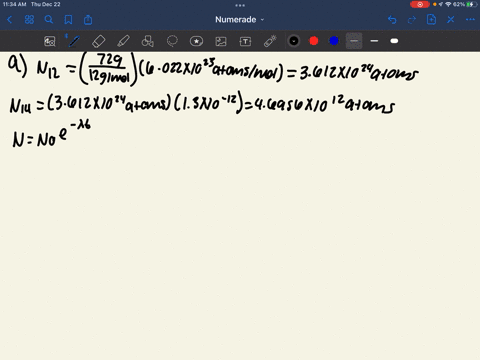Image resolution: width=480 pixels, height=360 pixels.
Task: Open the thumbnail grid view
Action: pyautogui.click(x=29, y=20)
